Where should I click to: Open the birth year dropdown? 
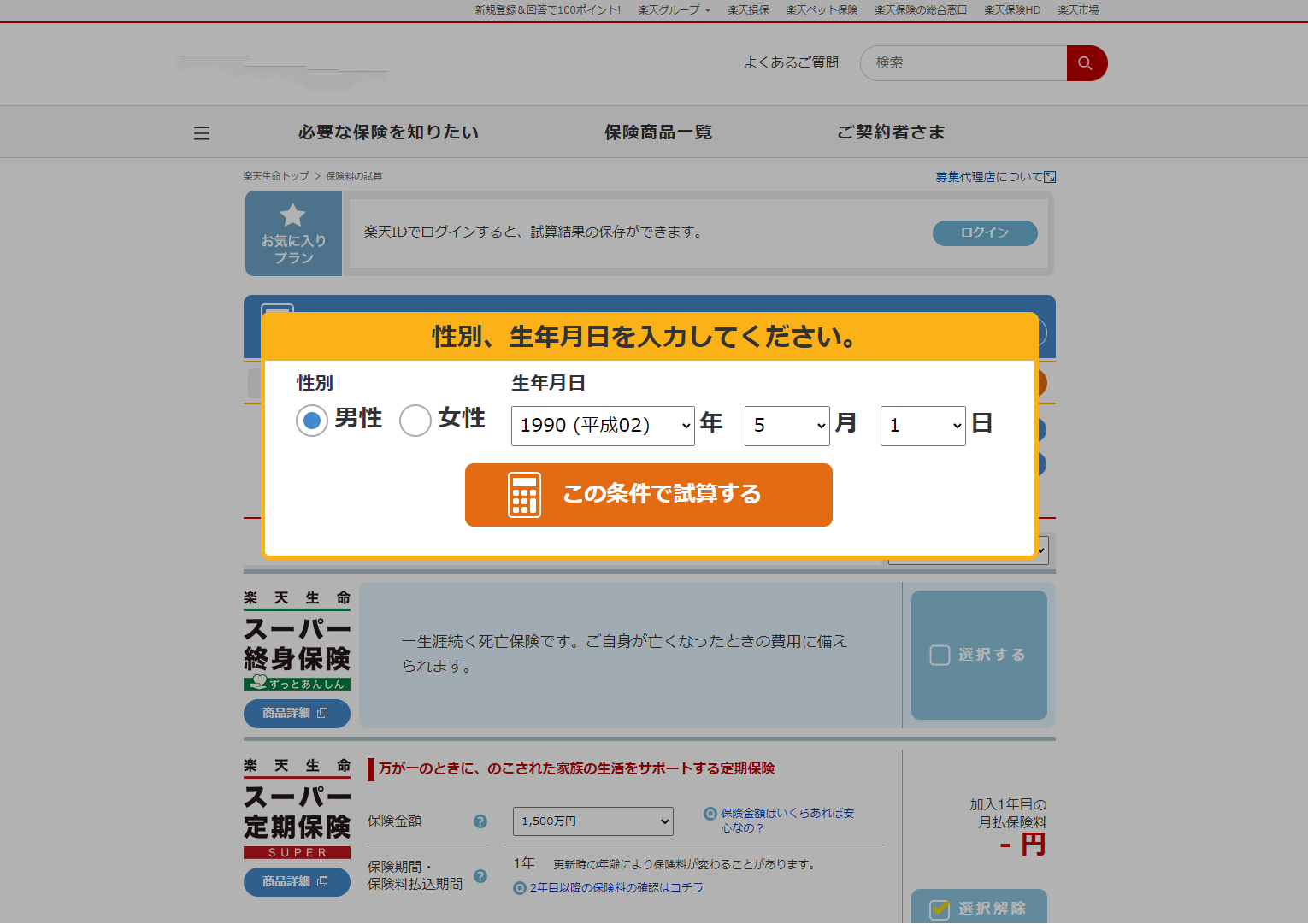(x=603, y=426)
